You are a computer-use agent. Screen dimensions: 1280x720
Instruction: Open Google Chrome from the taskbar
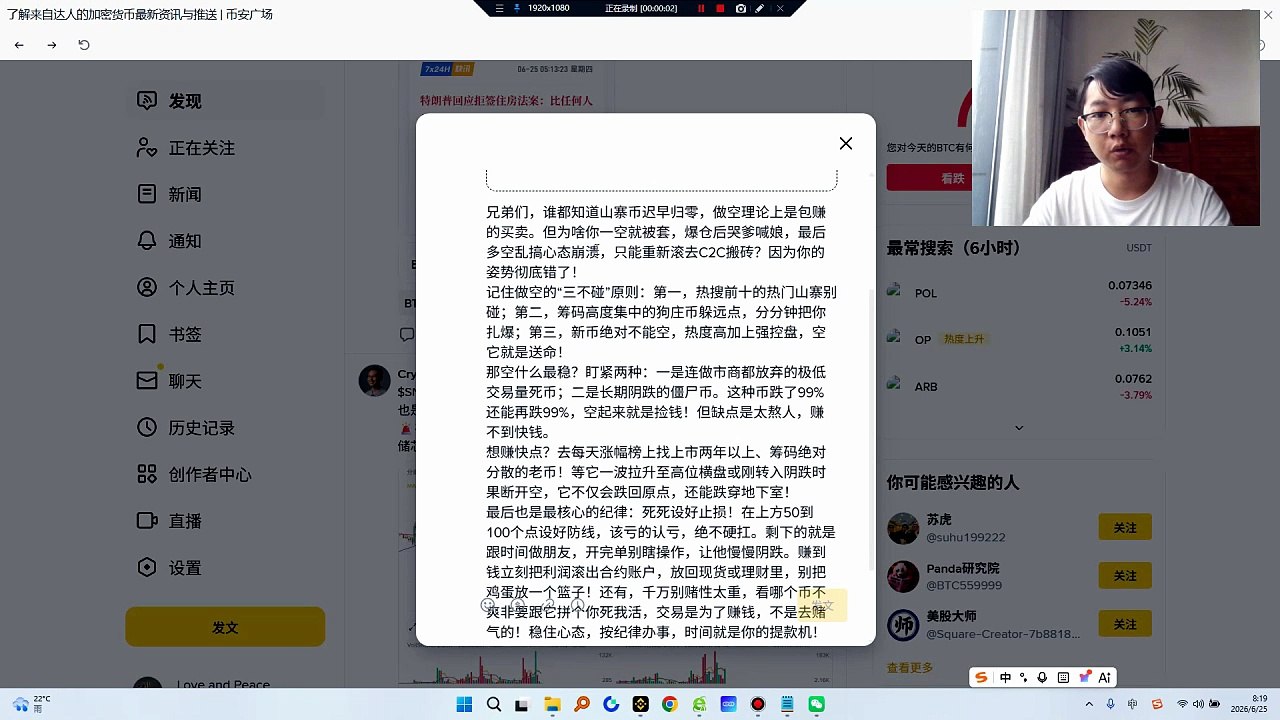[670, 705]
